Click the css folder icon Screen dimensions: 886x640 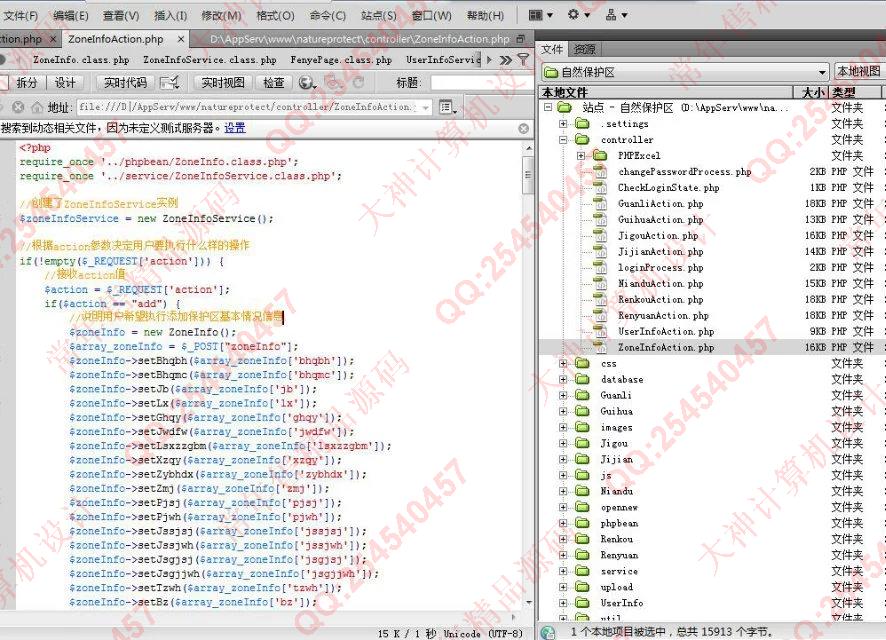coord(582,363)
